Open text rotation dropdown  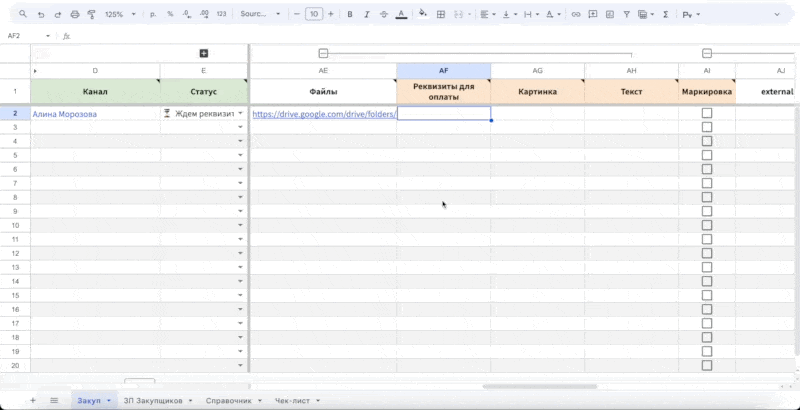coord(553,14)
